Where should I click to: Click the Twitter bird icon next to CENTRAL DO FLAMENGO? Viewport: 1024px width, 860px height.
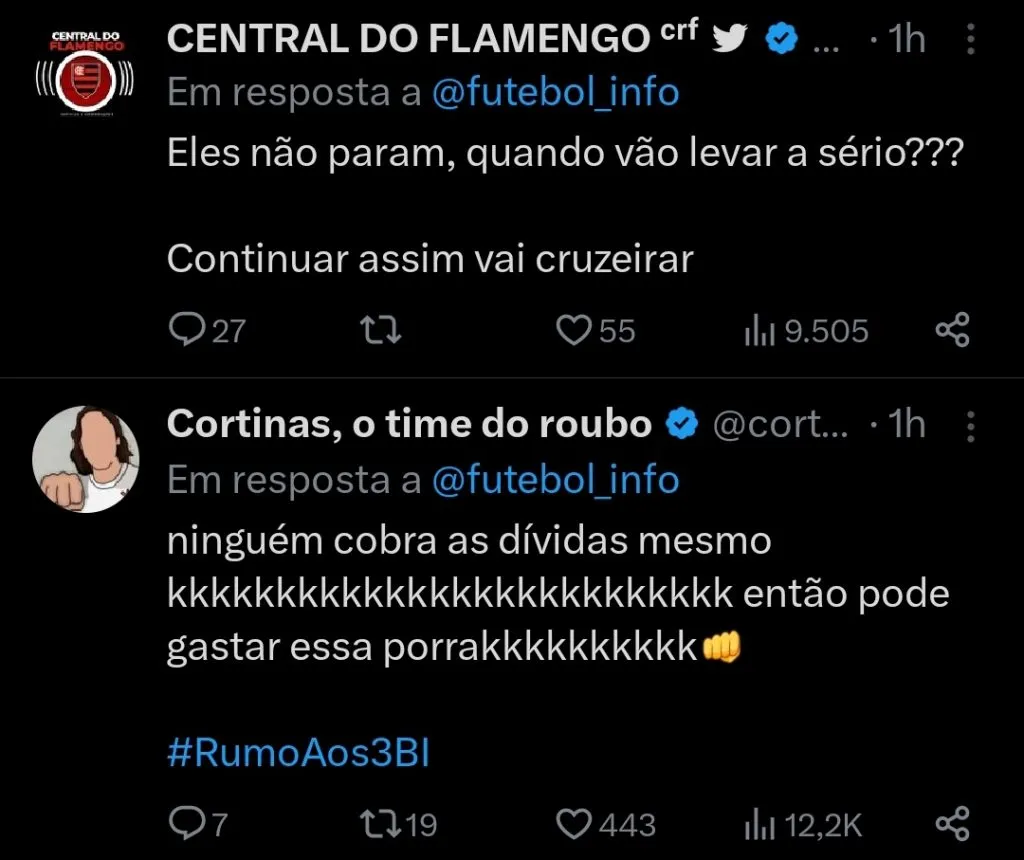731,37
